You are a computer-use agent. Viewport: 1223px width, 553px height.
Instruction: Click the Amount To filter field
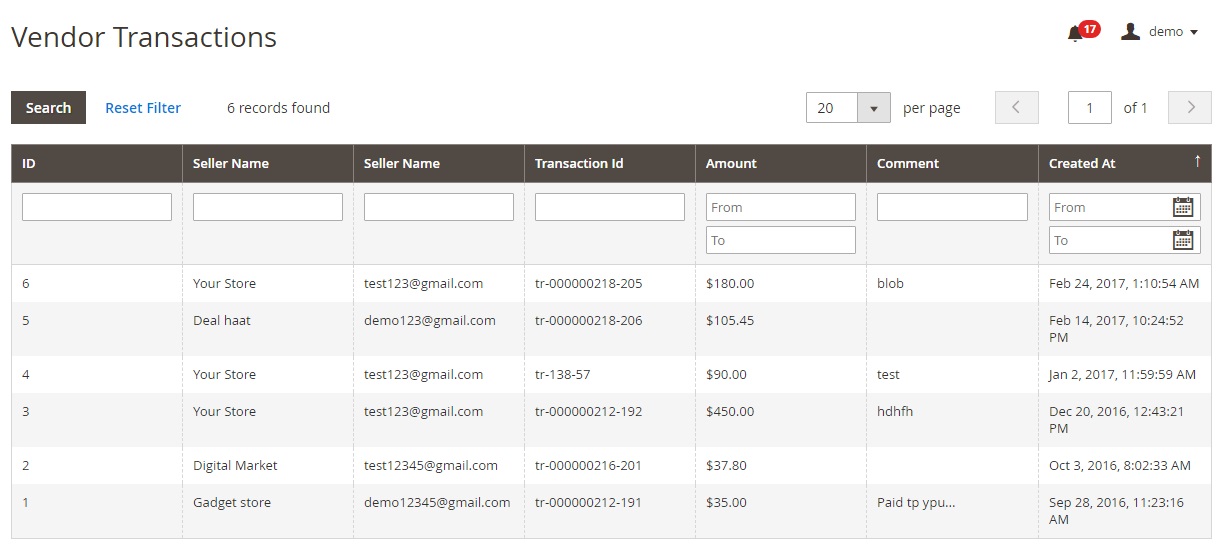(x=780, y=240)
